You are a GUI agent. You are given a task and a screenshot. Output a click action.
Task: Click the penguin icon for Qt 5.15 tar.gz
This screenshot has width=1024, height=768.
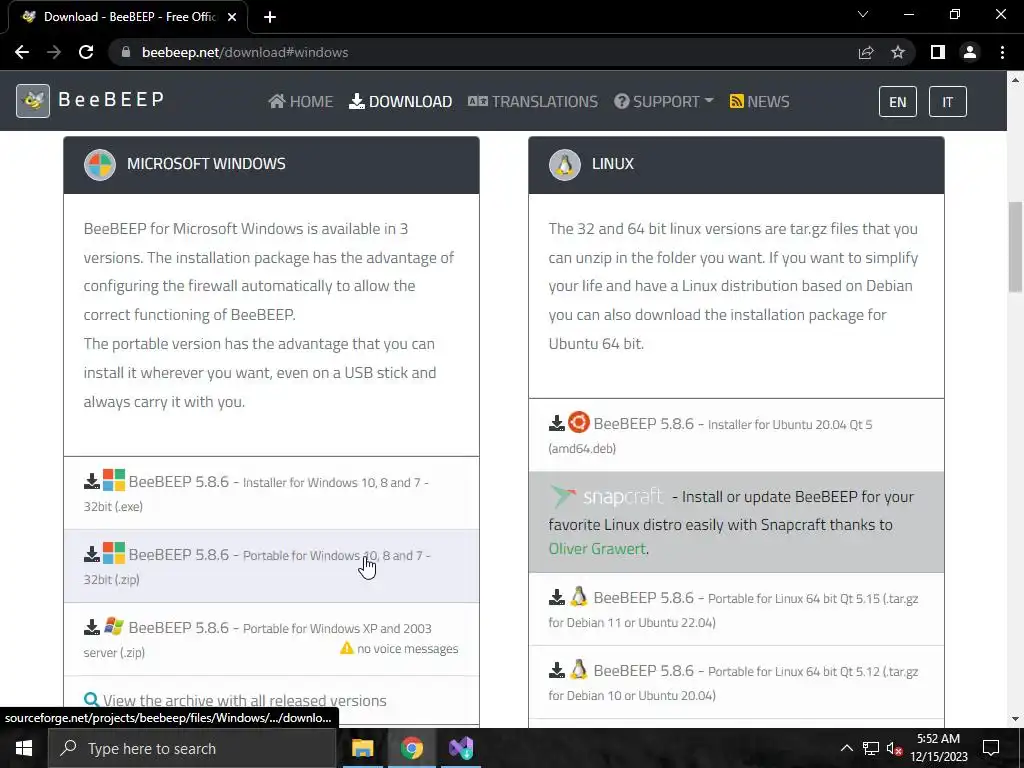tap(579, 597)
